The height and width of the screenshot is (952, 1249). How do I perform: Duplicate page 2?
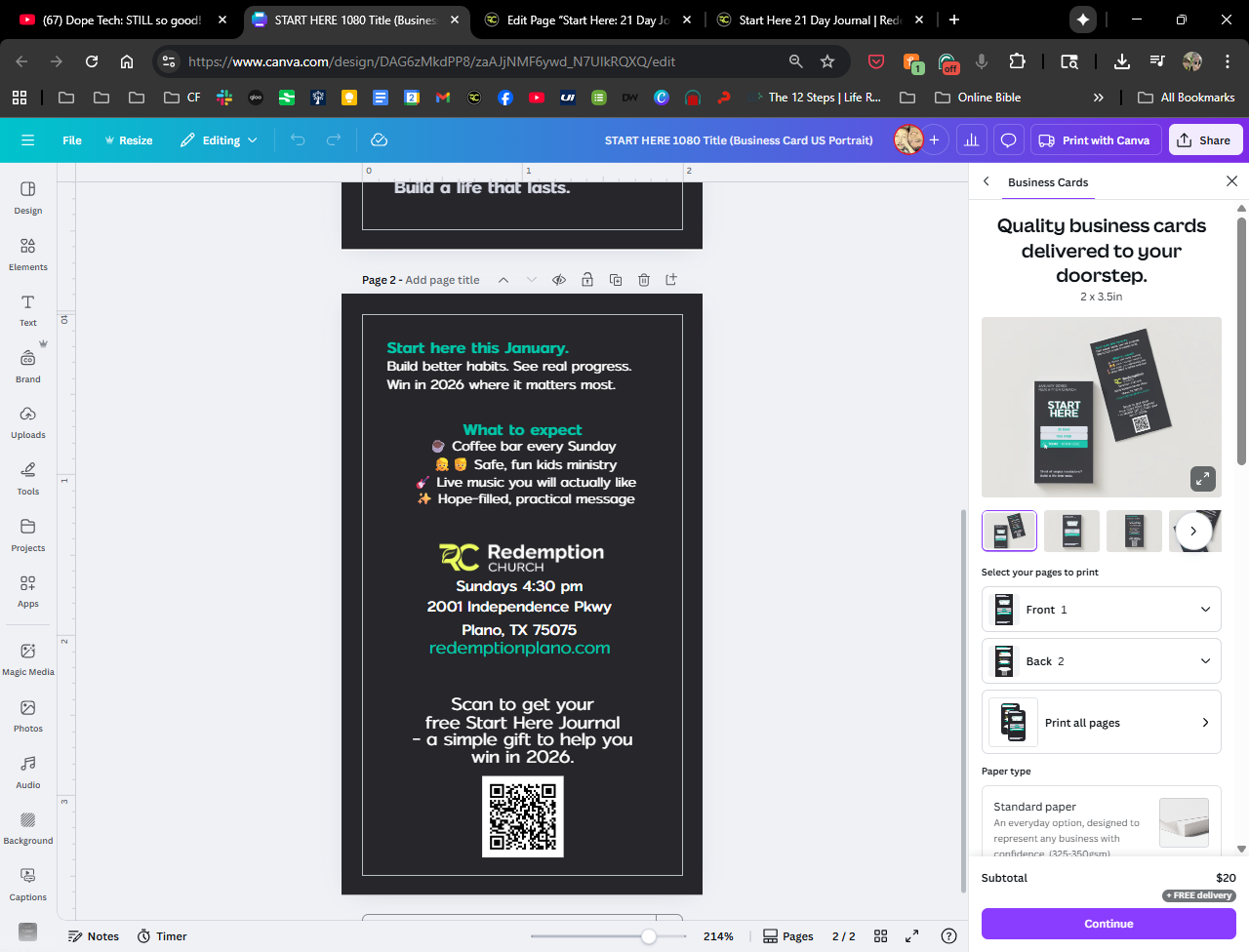click(x=616, y=280)
